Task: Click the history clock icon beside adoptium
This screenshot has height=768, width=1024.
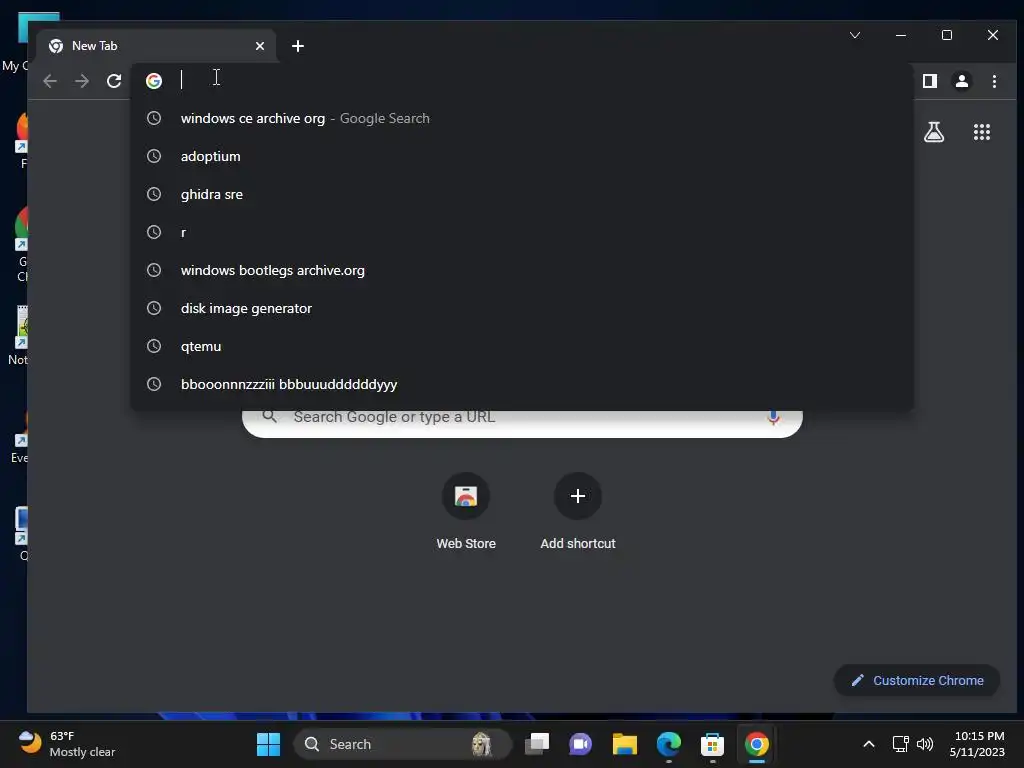Action: 154,156
